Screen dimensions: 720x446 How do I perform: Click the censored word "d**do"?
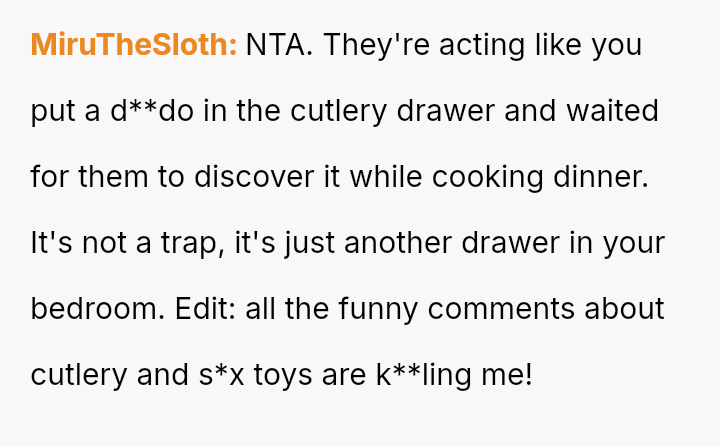(x=153, y=111)
